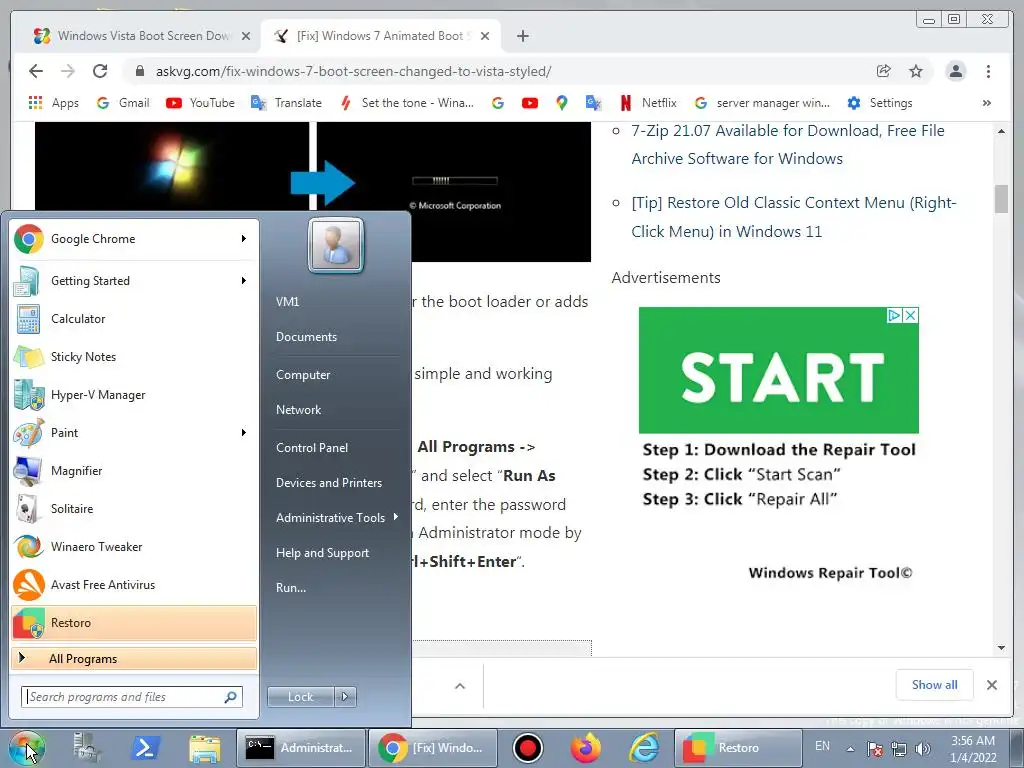The image size is (1024, 768).
Task: Click the screen recorder taskbar icon
Action: (x=528, y=748)
